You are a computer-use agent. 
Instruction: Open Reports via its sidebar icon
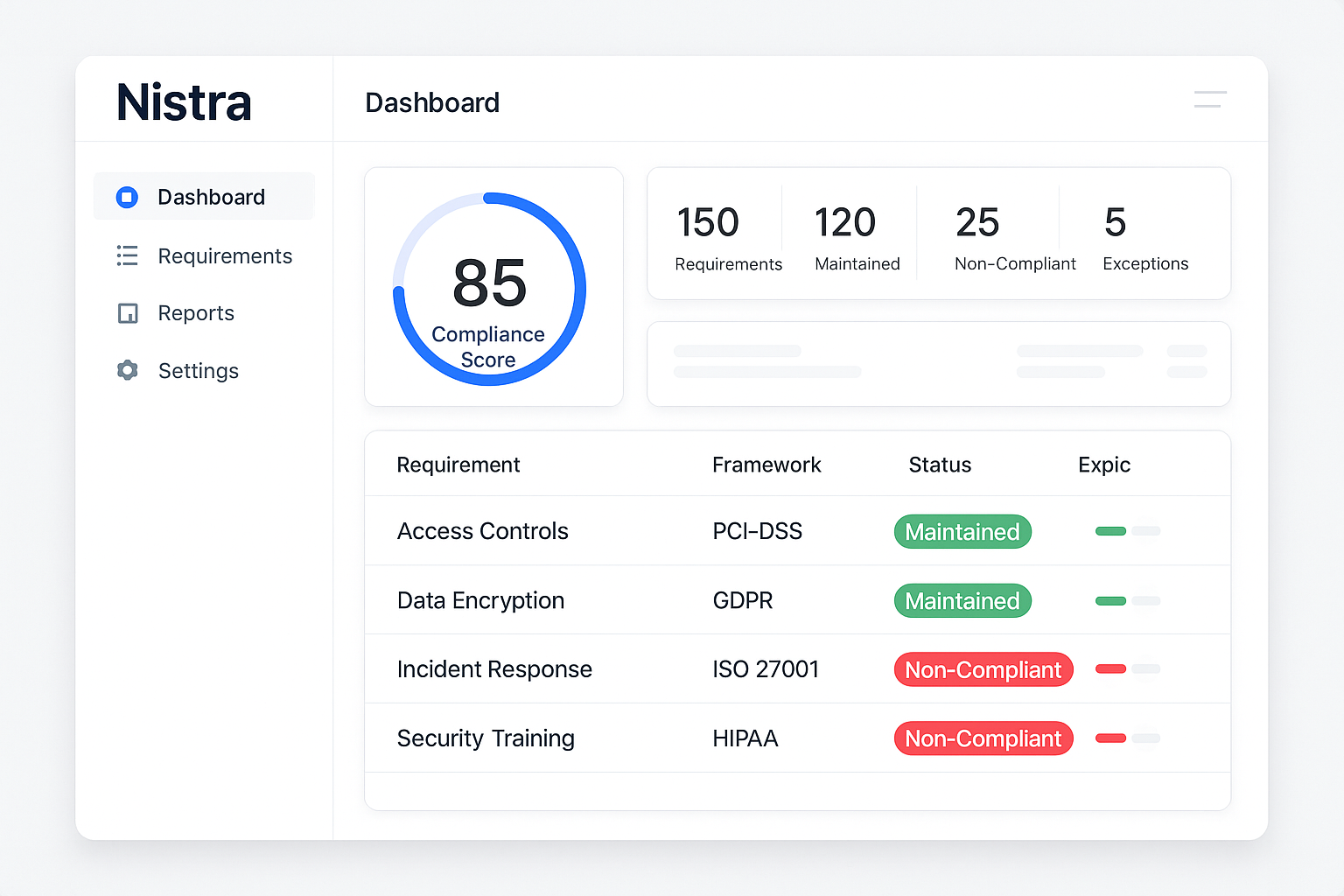(x=127, y=313)
